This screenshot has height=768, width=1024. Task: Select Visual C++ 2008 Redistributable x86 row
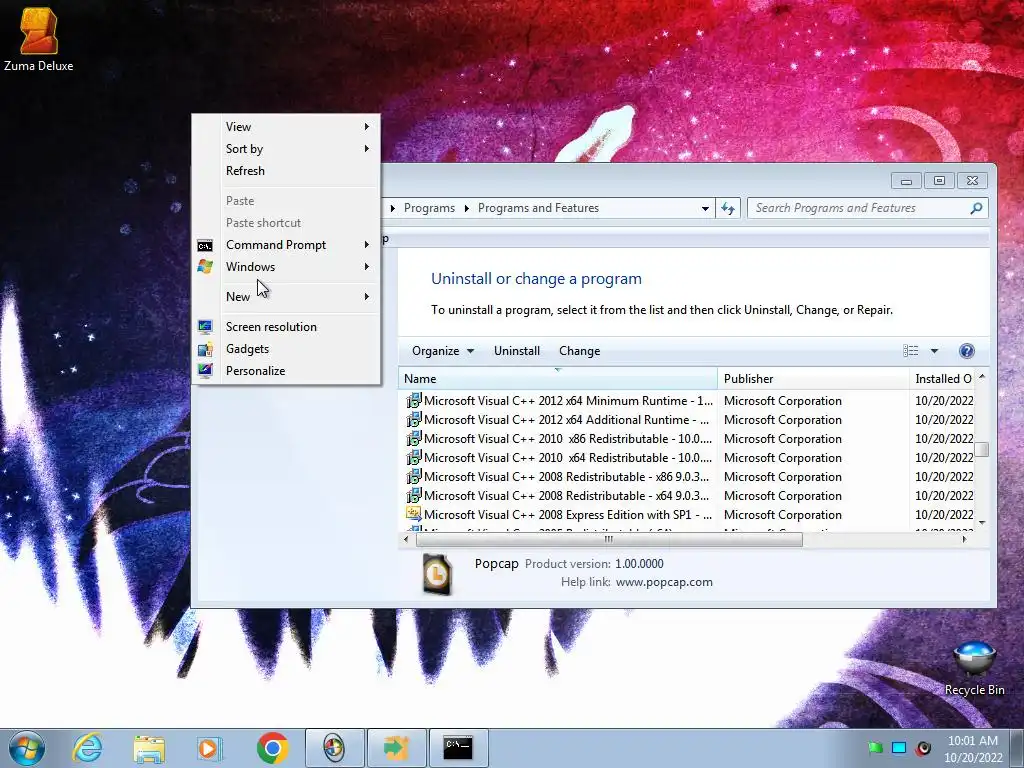[686, 477]
